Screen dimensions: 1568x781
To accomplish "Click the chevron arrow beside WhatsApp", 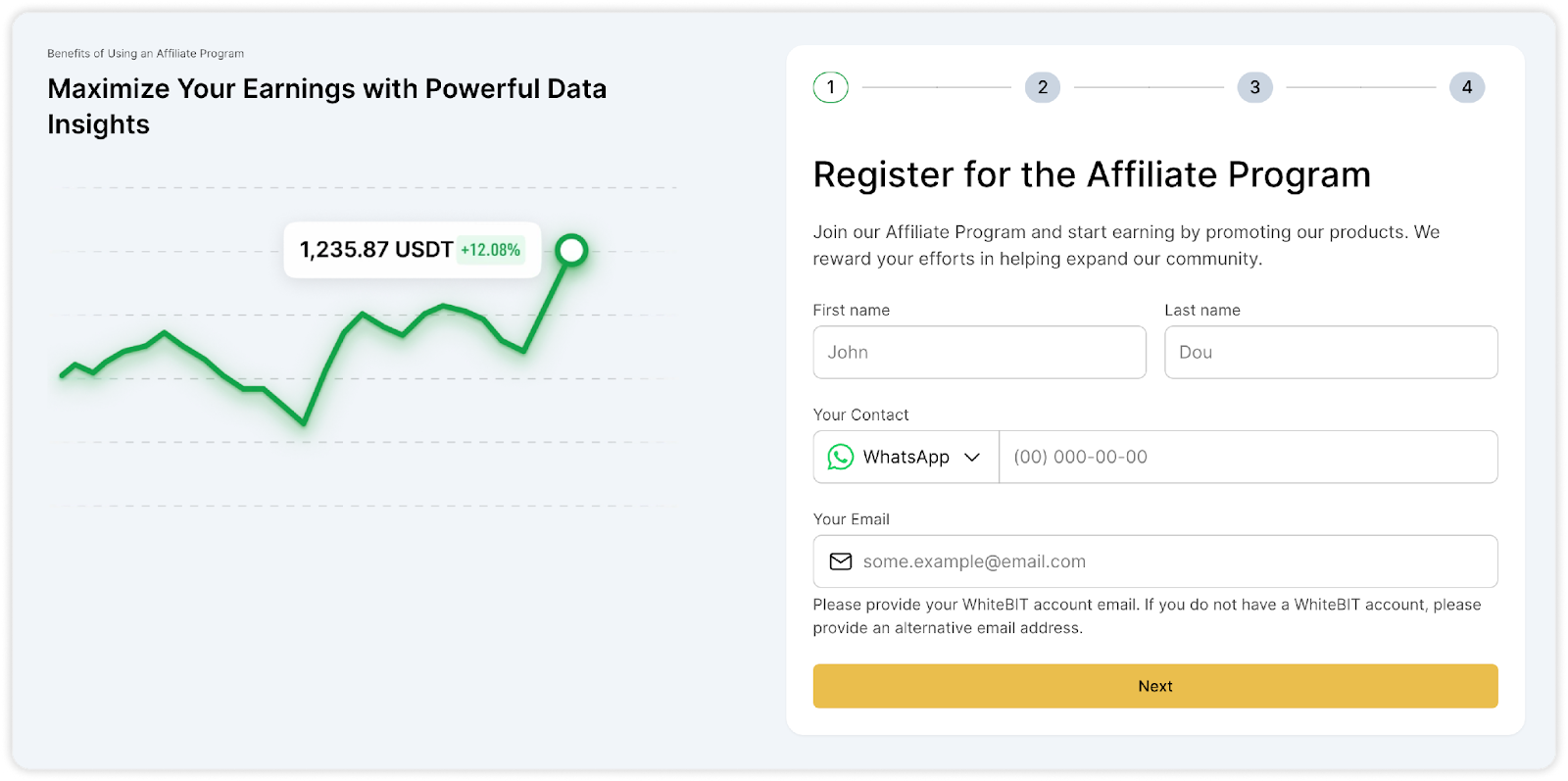I will click(972, 457).
